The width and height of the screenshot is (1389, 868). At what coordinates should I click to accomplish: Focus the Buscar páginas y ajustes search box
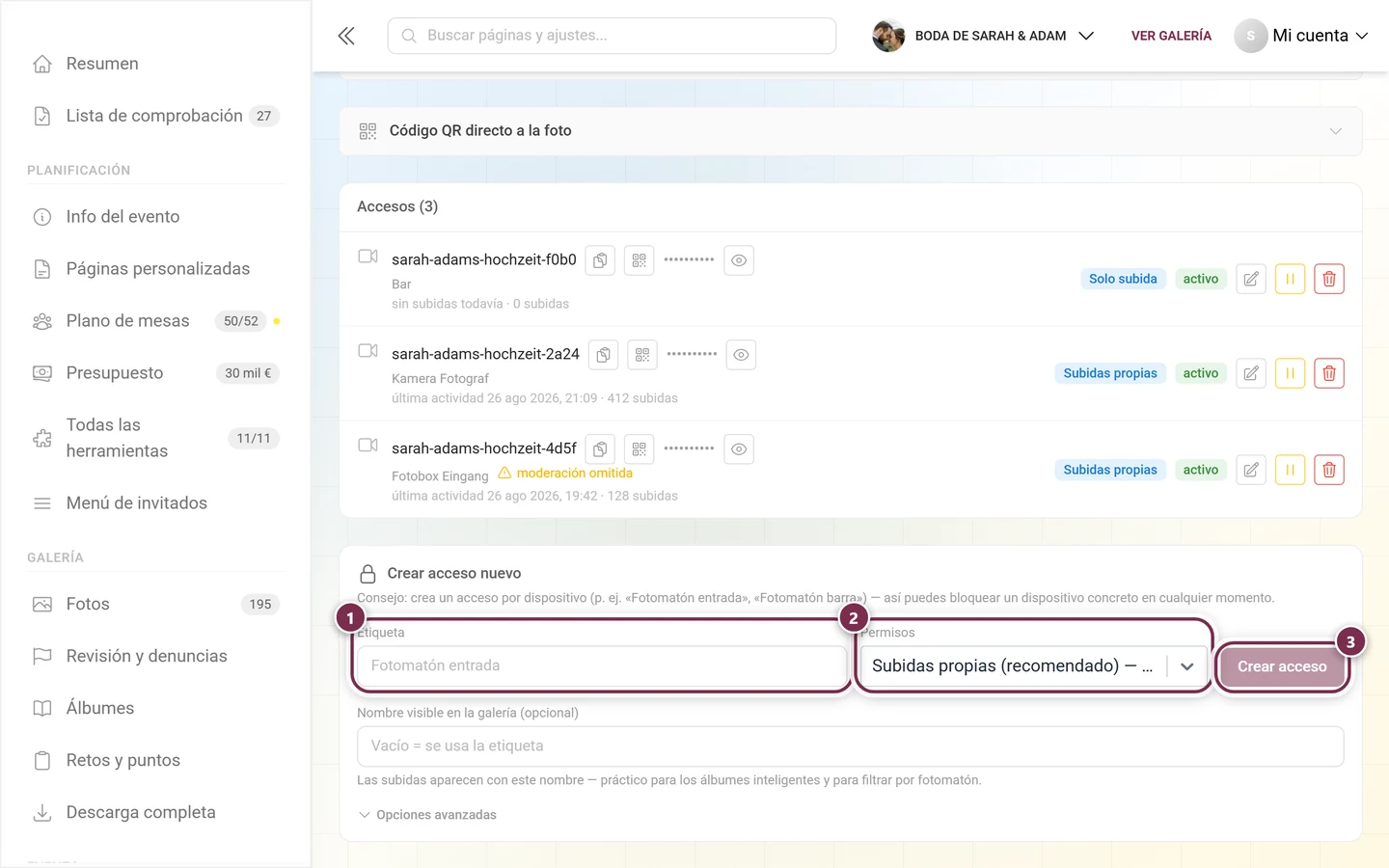click(612, 36)
